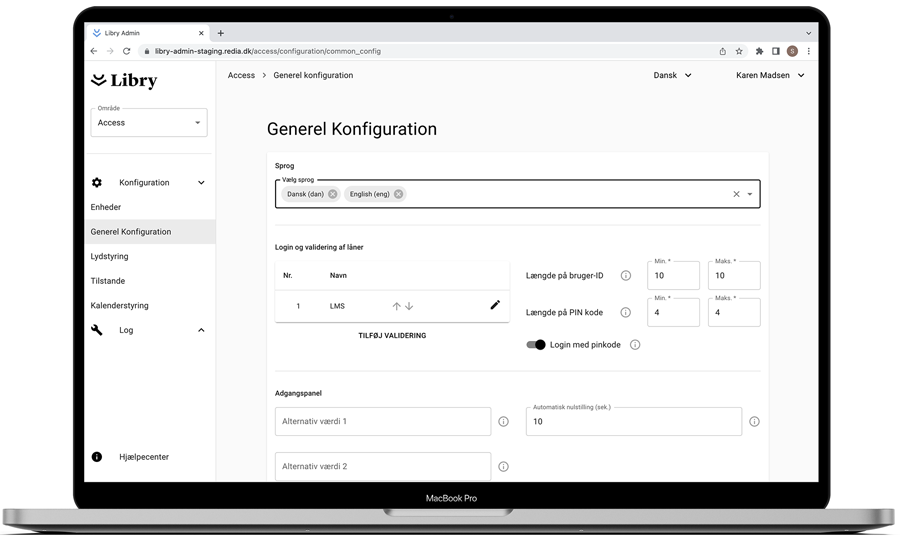900x541 pixels.
Task: Clear all selected languages with X
Action: (736, 194)
